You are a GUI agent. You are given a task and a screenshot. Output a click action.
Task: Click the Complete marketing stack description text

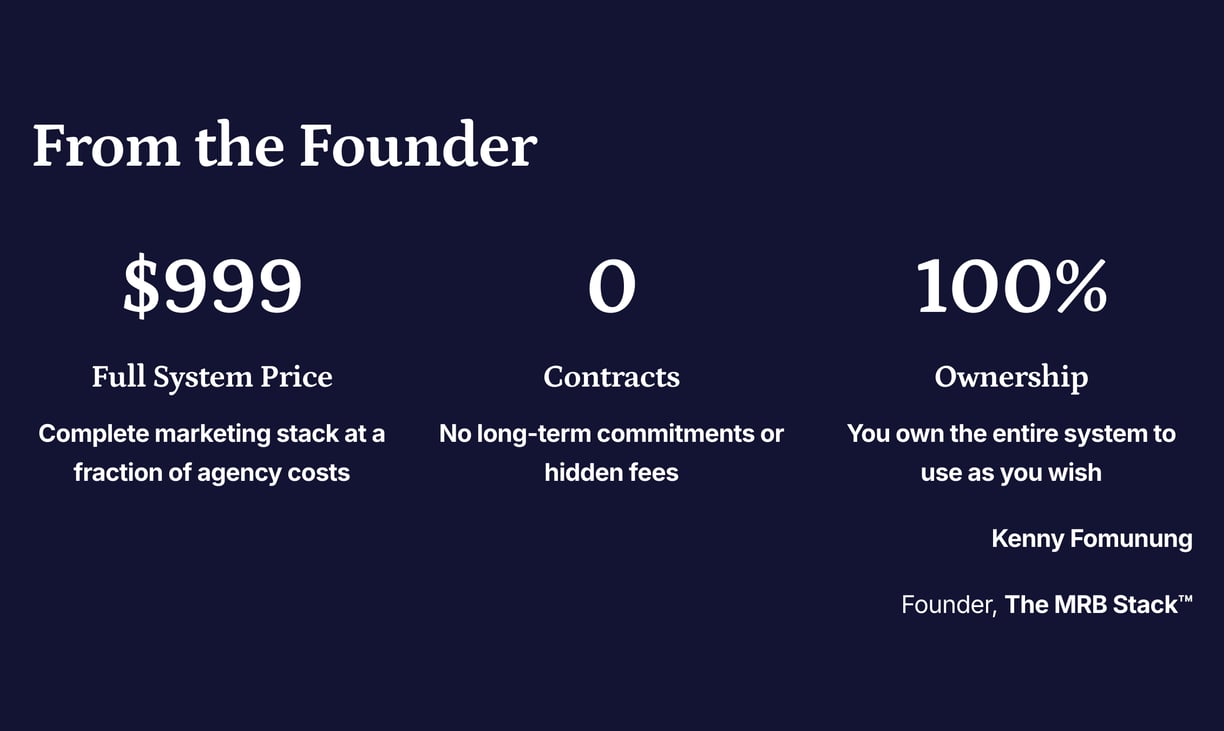pyautogui.click(x=212, y=453)
